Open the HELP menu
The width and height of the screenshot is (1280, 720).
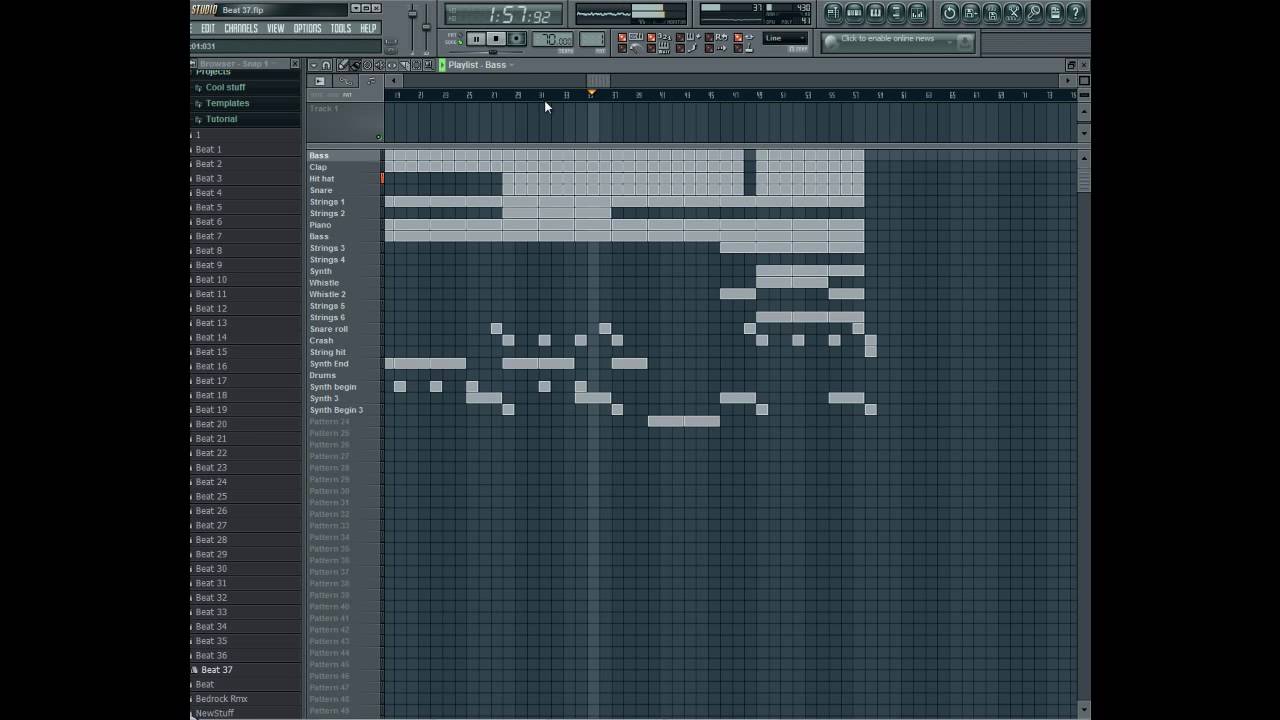368,28
